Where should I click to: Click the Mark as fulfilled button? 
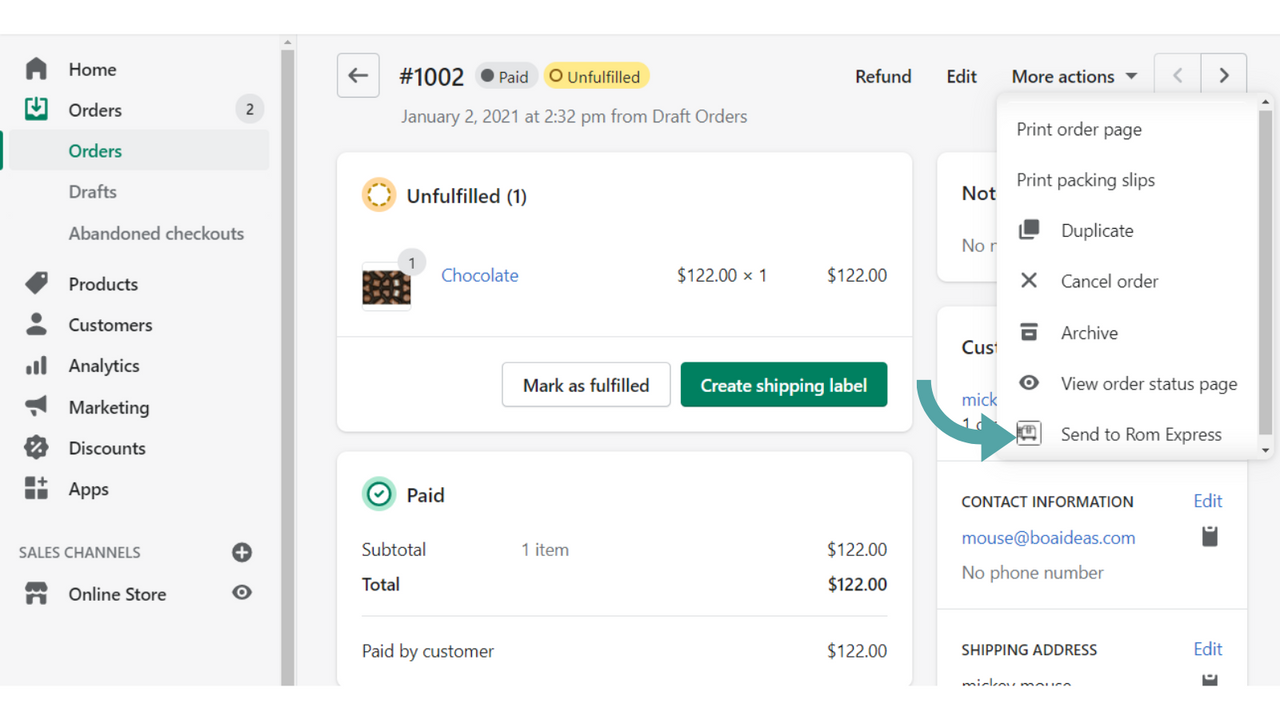(x=586, y=384)
